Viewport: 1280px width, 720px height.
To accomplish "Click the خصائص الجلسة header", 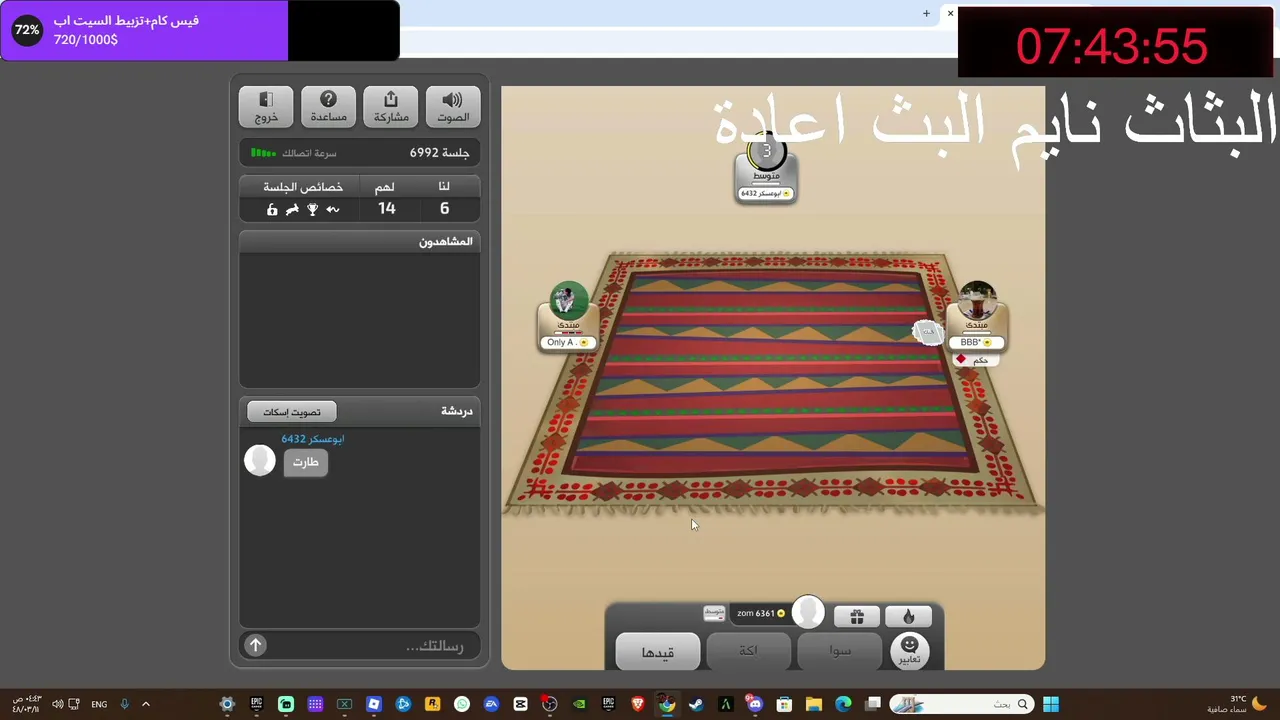I will tap(303, 187).
